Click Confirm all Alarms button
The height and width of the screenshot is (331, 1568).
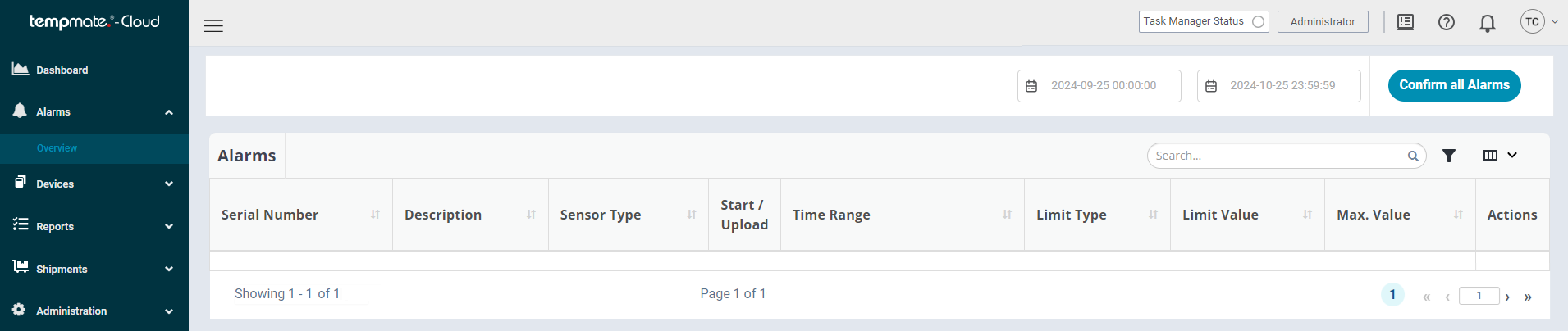[x=1454, y=85]
